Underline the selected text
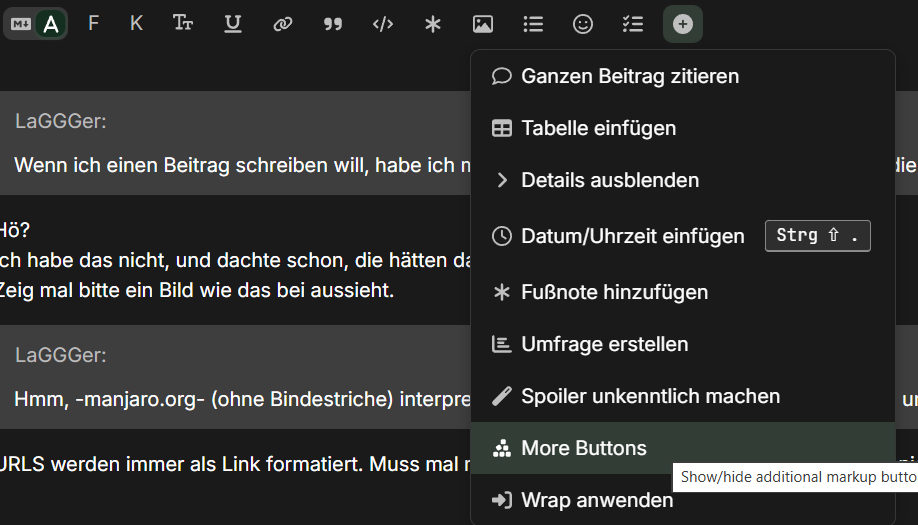This screenshot has height=525, width=918. click(233, 24)
